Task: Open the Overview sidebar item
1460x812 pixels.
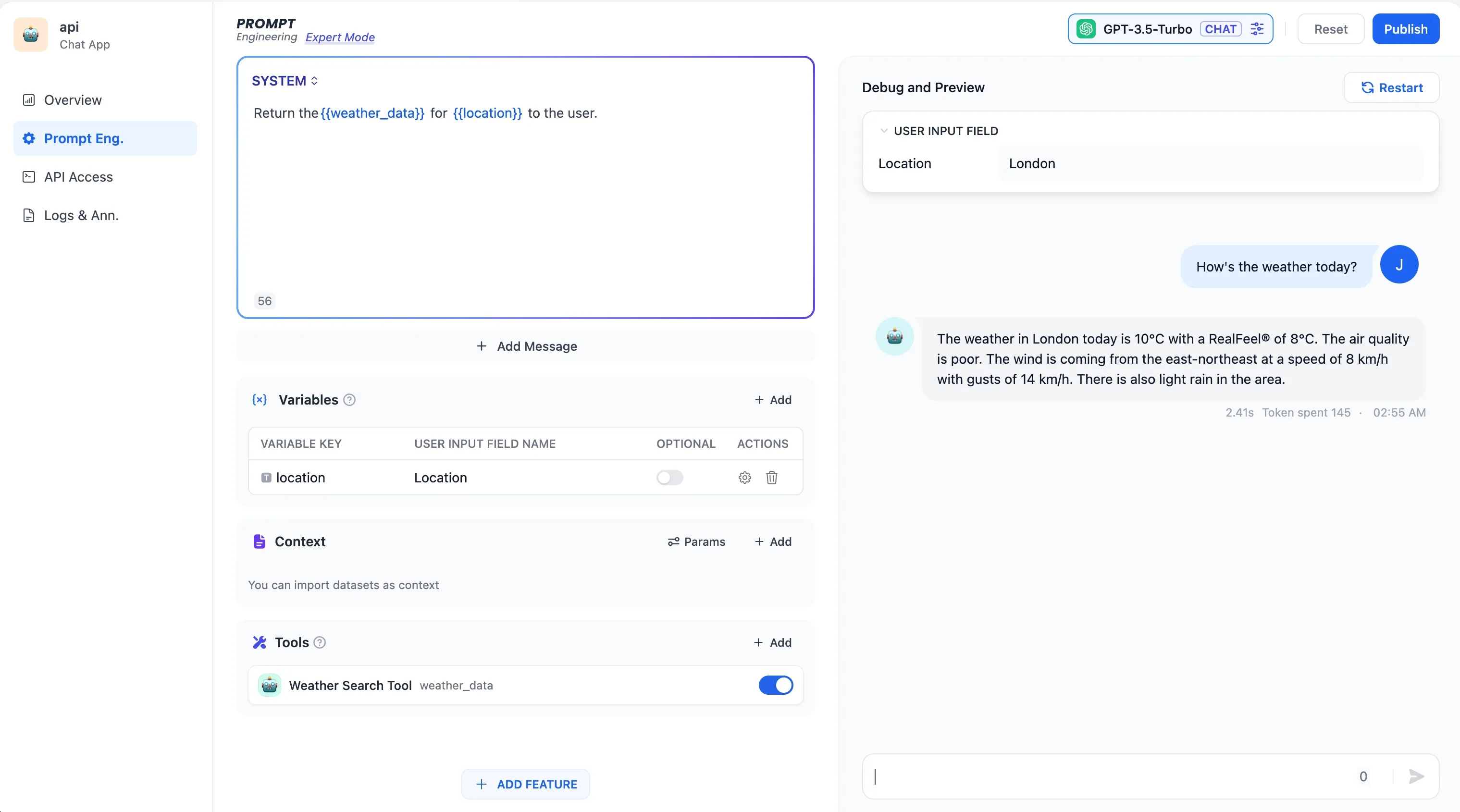Action: pos(73,100)
